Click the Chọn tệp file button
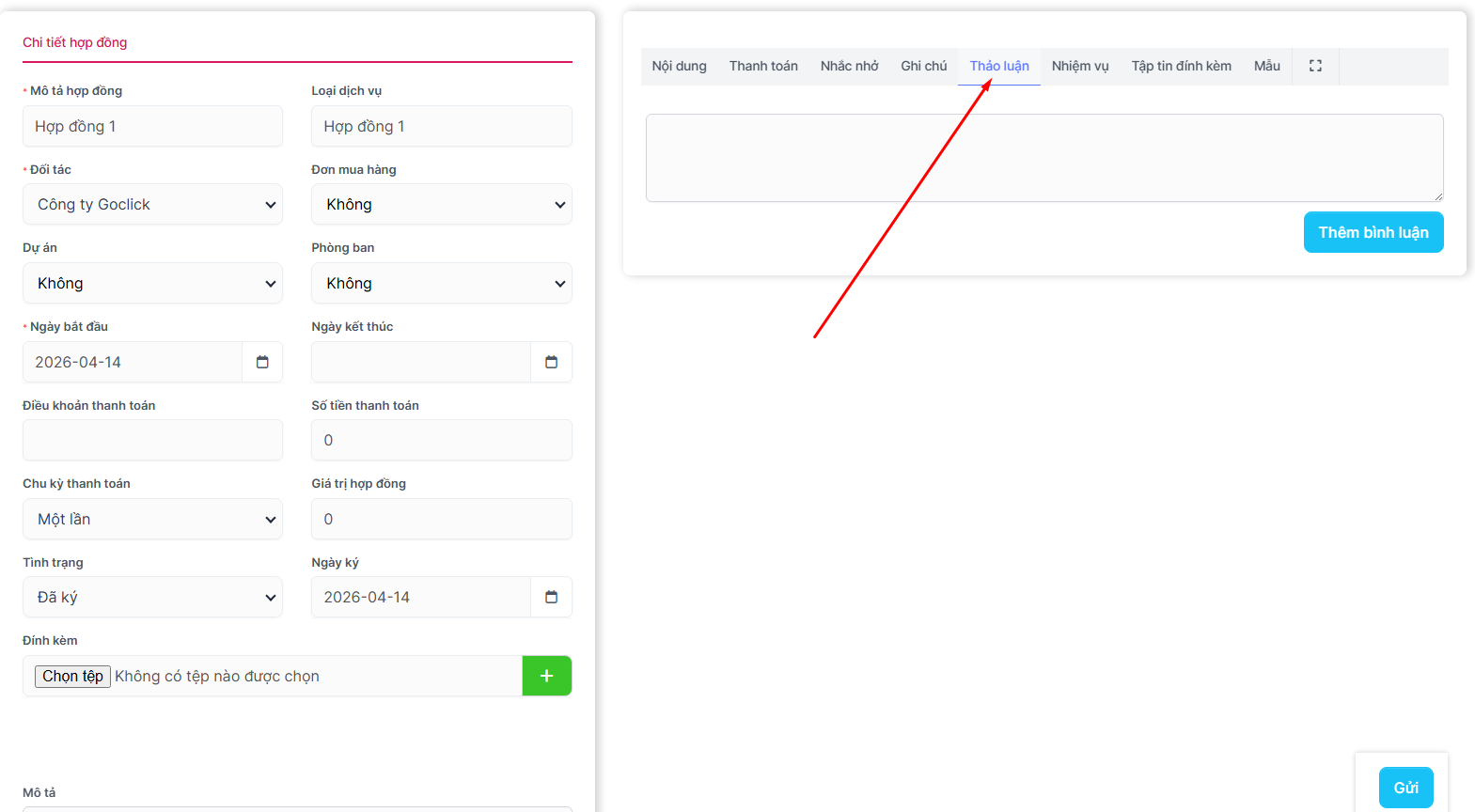Image resolution: width=1475 pixels, height=812 pixels. pos(73,677)
